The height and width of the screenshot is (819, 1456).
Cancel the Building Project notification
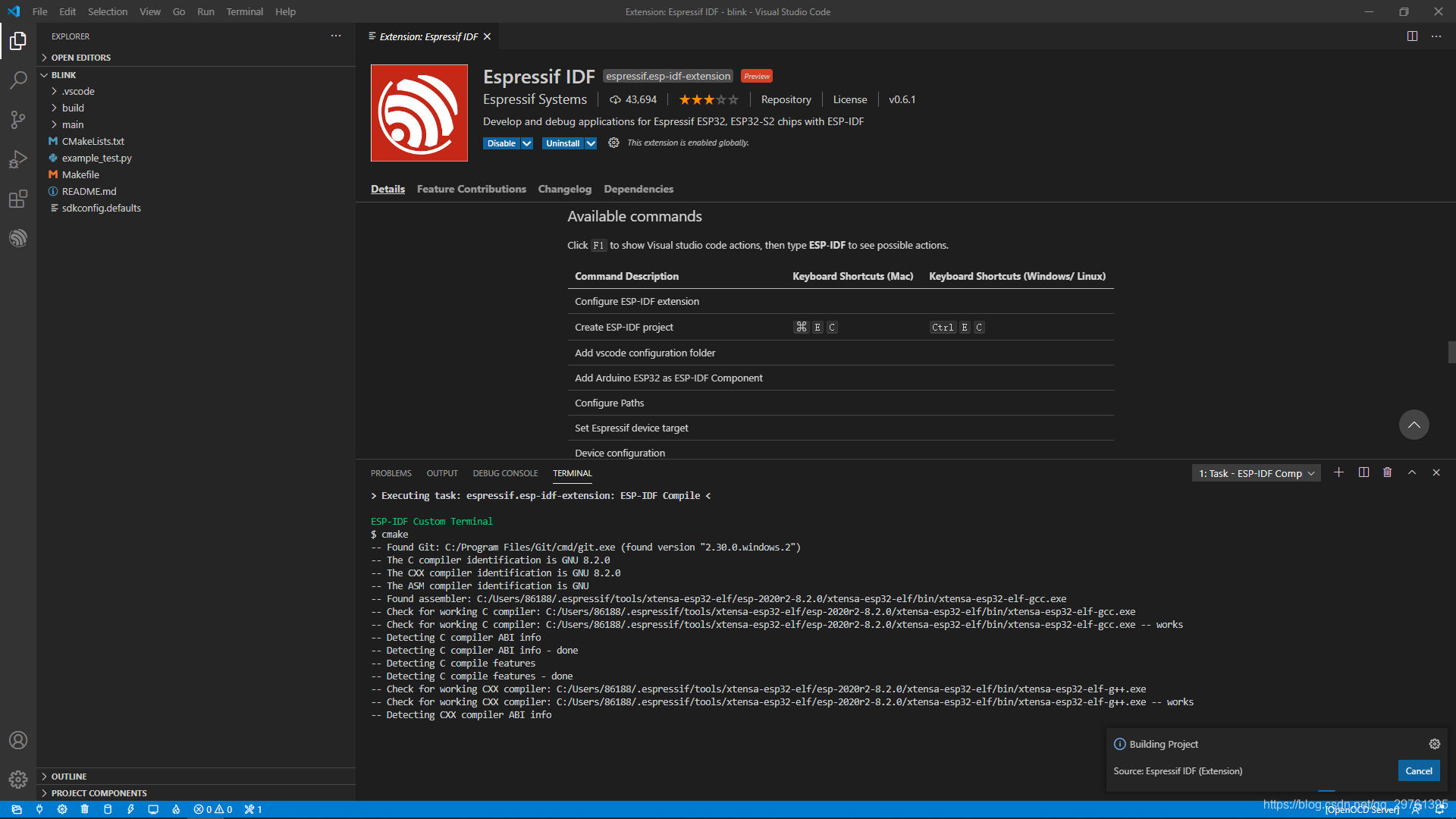point(1419,770)
